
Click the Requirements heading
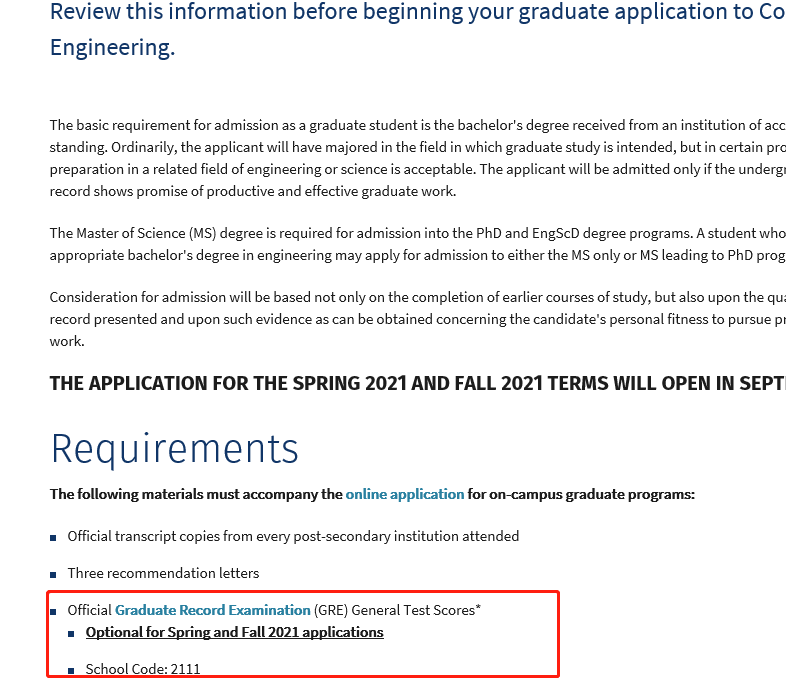[175, 448]
